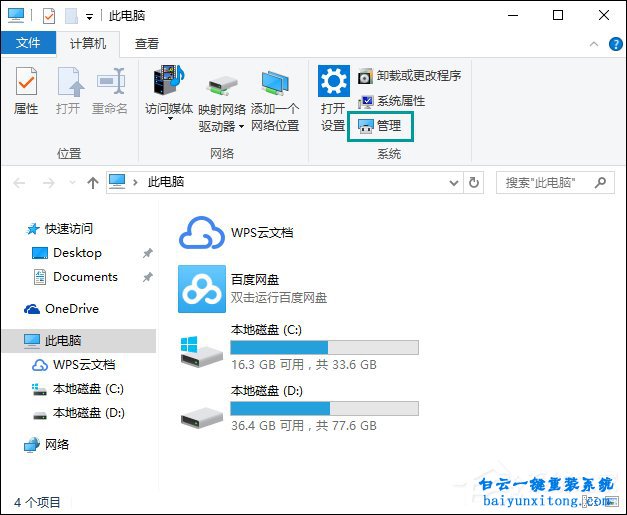627x515 pixels.
Task: Click the pin icon next to Documents
Action: tap(148, 277)
